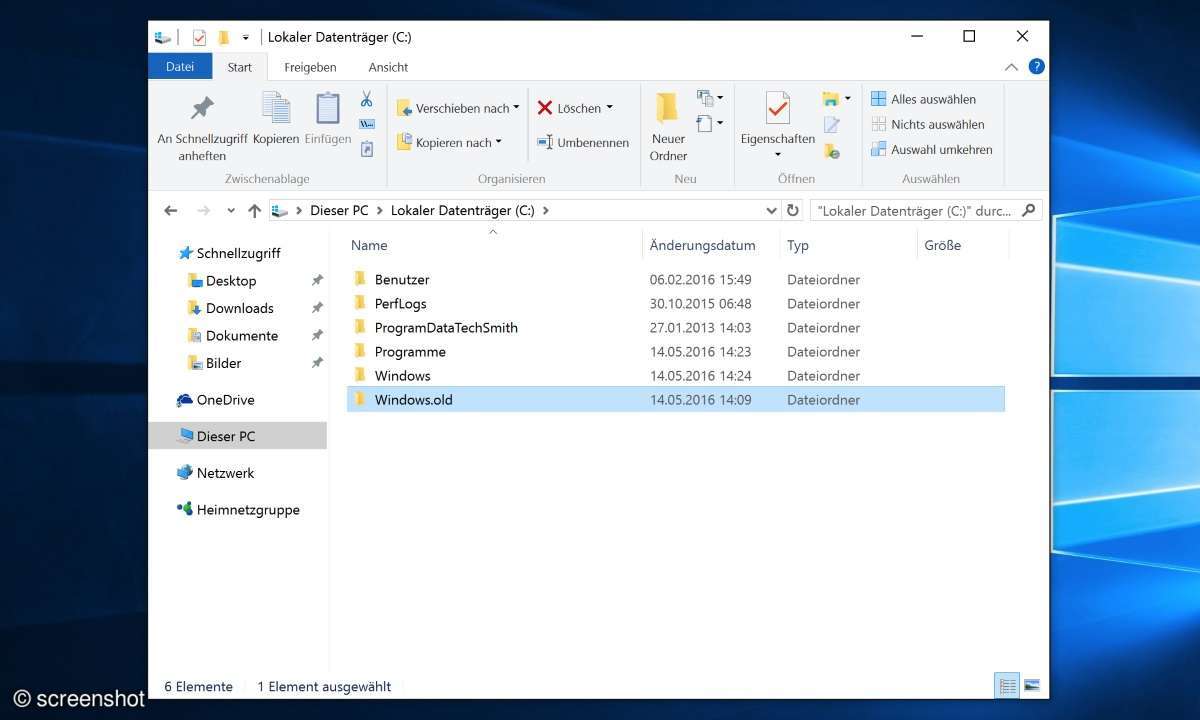Open Desktop in the navigation pane

pos(222,281)
